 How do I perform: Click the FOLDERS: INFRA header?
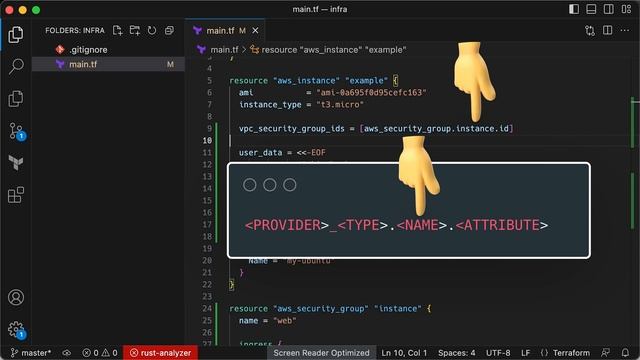coord(75,31)
